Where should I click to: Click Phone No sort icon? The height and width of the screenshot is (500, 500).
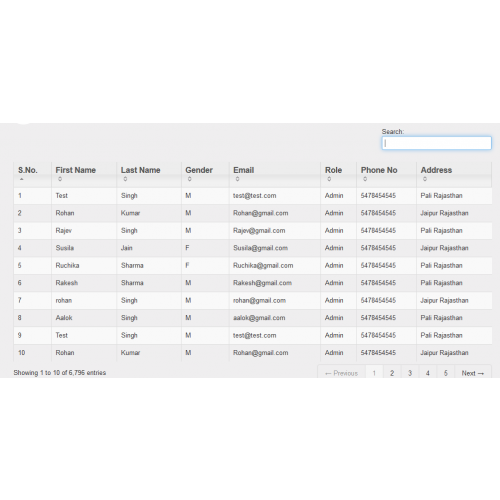(x=365, y=179)
